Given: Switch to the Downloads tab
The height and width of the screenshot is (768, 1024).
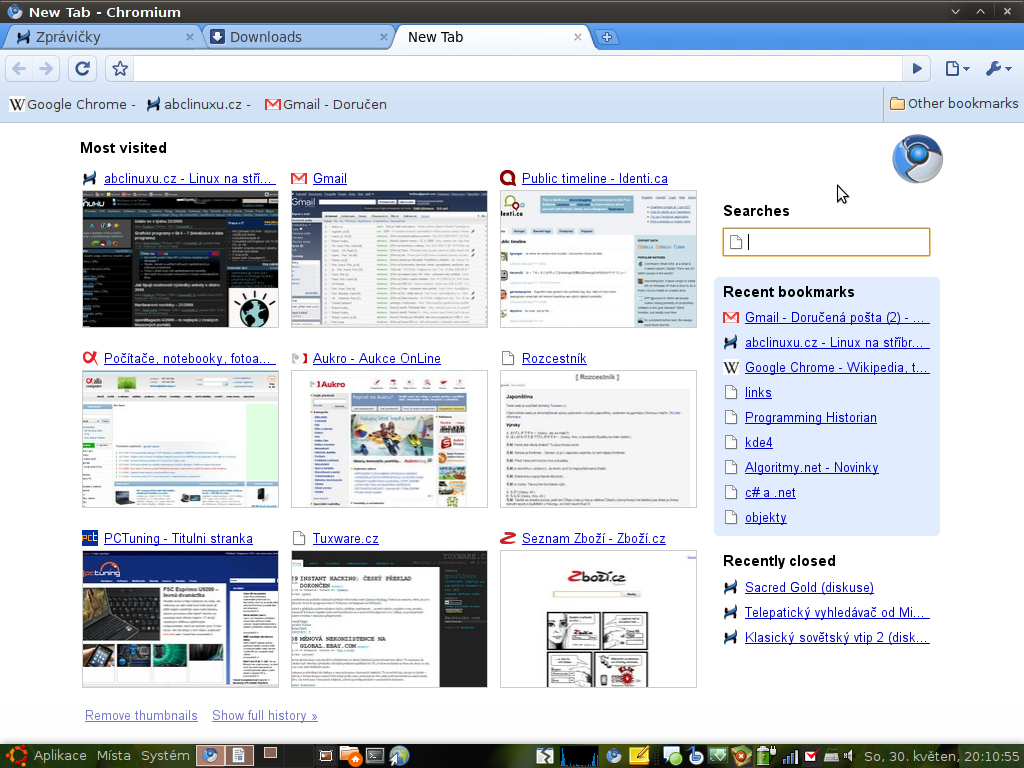Looking at the screenshot, I should tap(297, 37).
